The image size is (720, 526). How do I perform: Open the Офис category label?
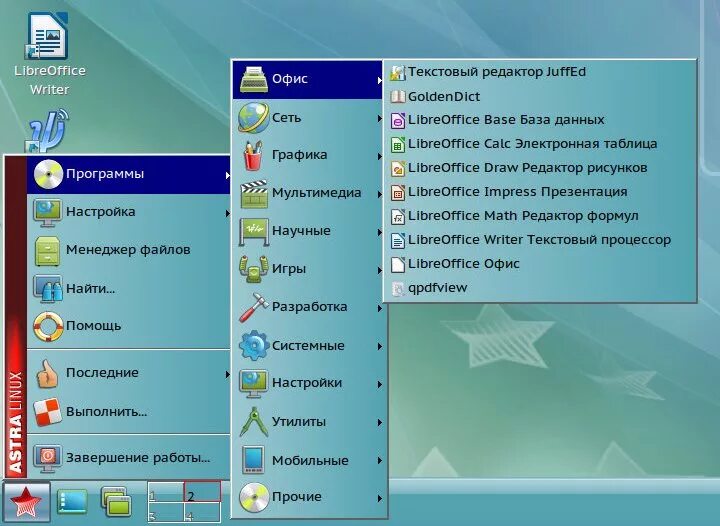coord(290,78)
